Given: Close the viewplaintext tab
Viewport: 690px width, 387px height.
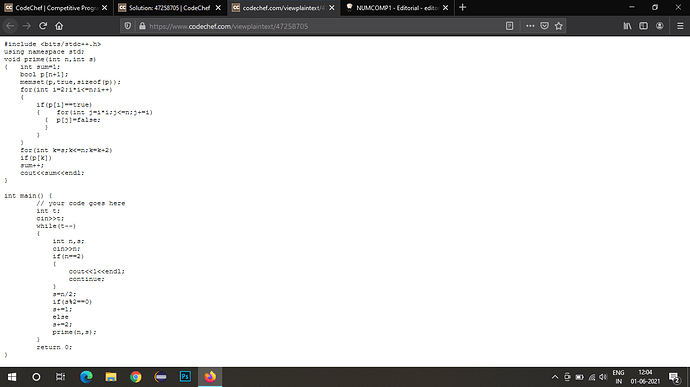Looking at the screenshot, I should [332, 7].
